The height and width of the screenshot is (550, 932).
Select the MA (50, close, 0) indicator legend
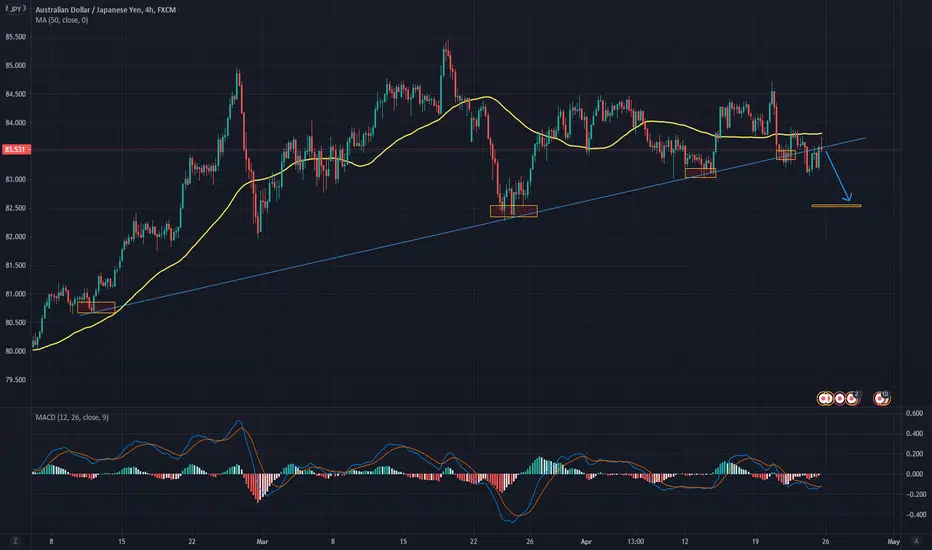62,20
